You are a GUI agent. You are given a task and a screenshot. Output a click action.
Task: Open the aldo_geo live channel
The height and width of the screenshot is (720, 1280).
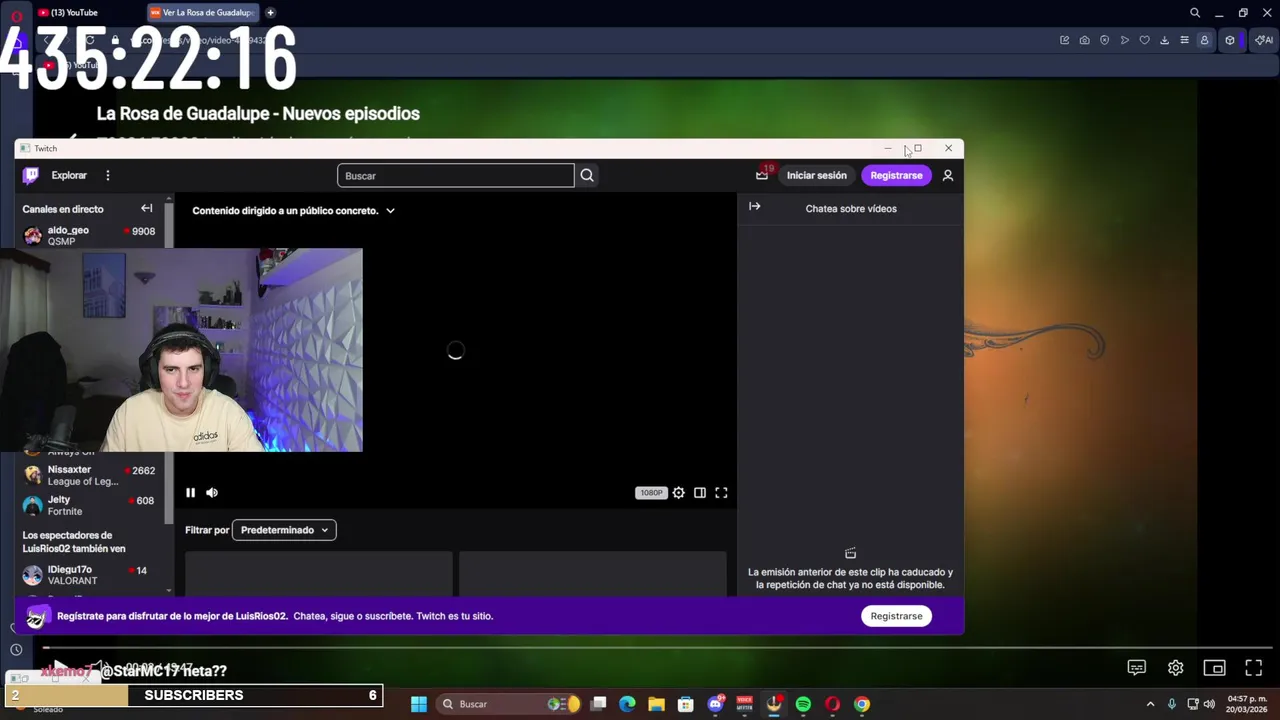click(x=90, y=235)
